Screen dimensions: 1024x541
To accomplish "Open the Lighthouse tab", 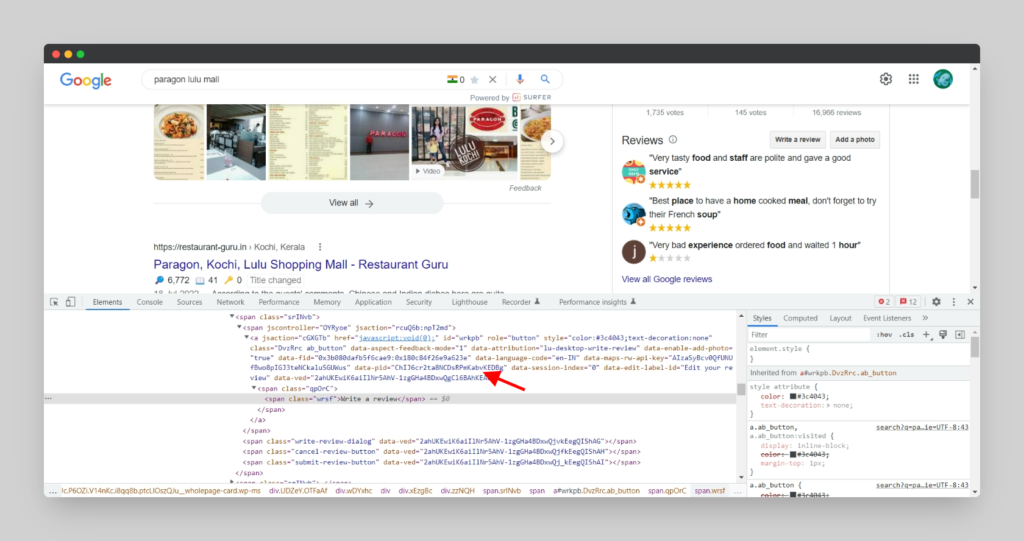I will coord(470,302).
